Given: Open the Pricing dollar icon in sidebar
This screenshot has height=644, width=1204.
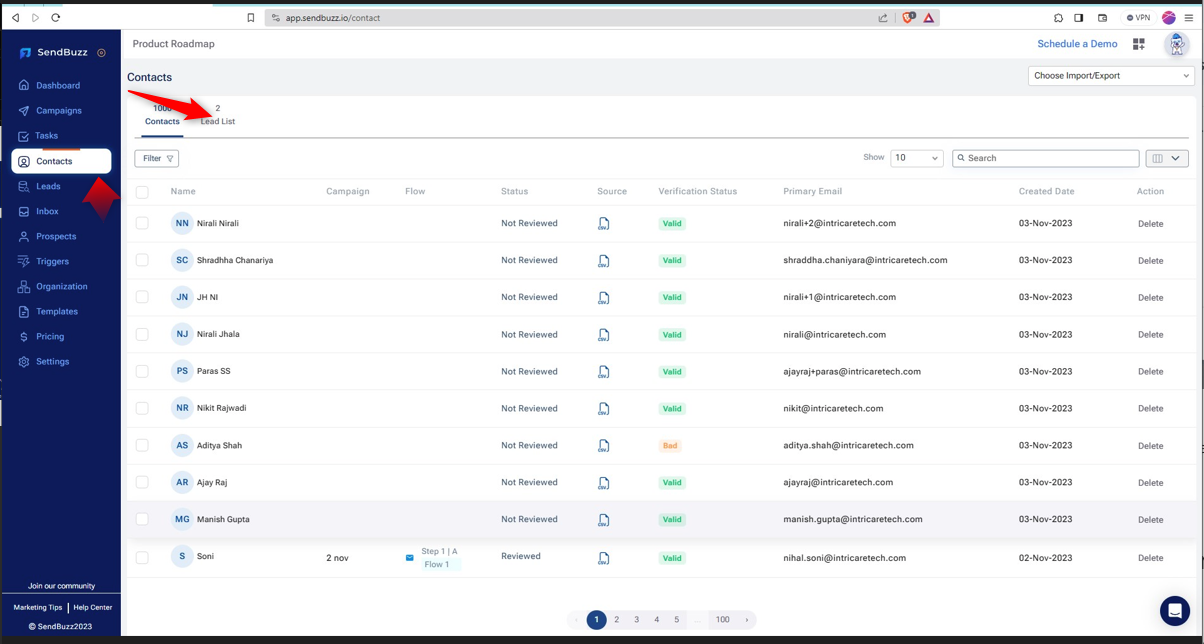Looking at the screenshot, I should pos(24,336).
